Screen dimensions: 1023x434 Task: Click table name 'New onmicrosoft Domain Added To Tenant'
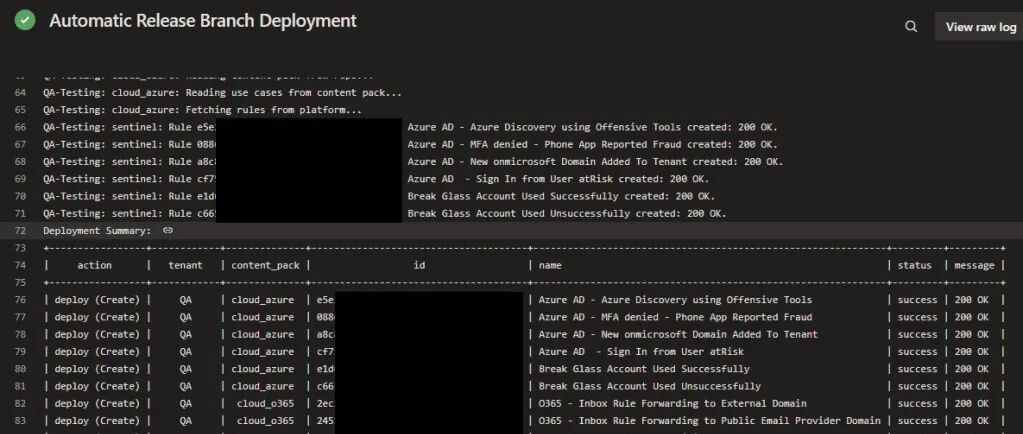(709, 334)
